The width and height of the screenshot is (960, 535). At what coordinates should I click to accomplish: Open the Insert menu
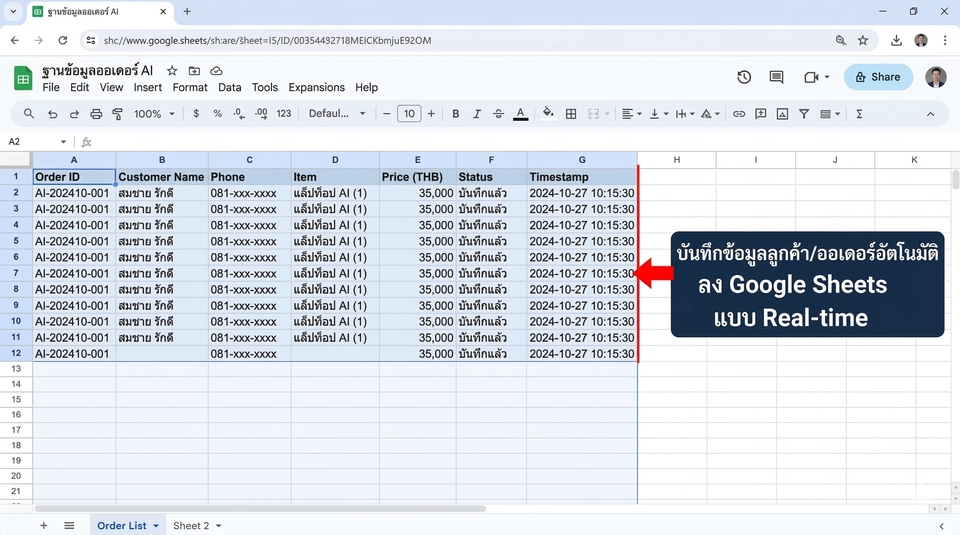point(148,88)
